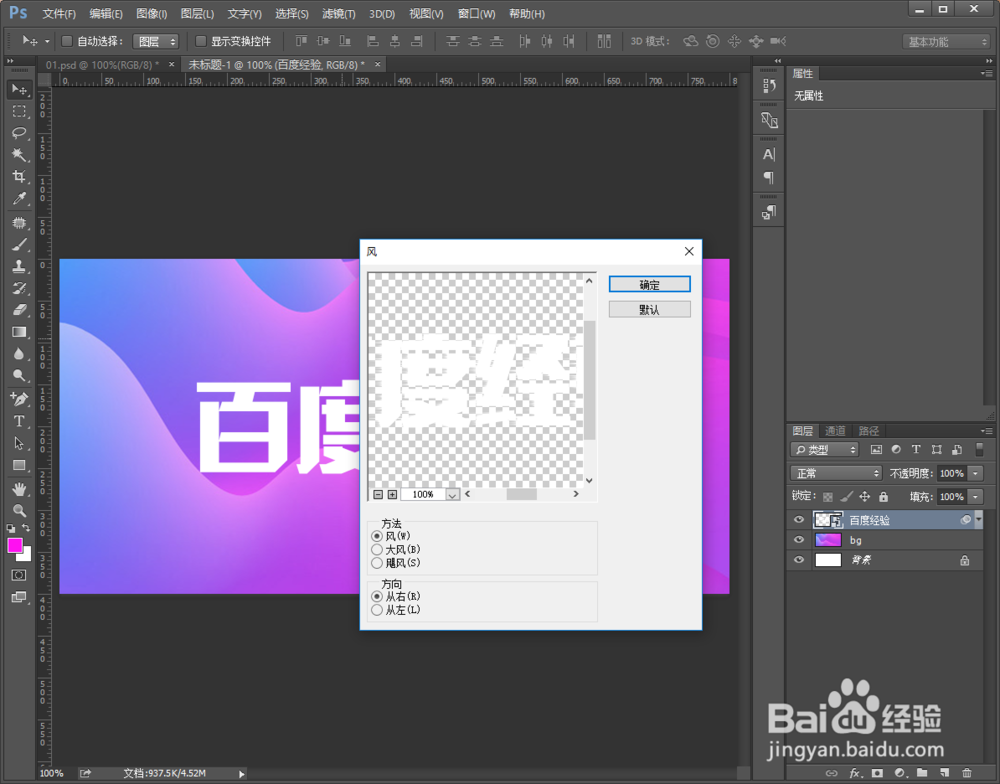Select the Clone Stamp tool
The width and height of the screenshot is (1000, 784).
point(19,266)
